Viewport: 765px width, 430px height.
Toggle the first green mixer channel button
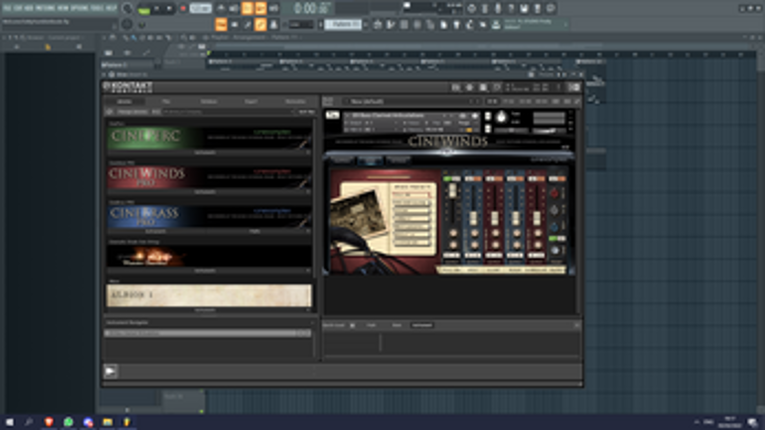click(452, 179)
